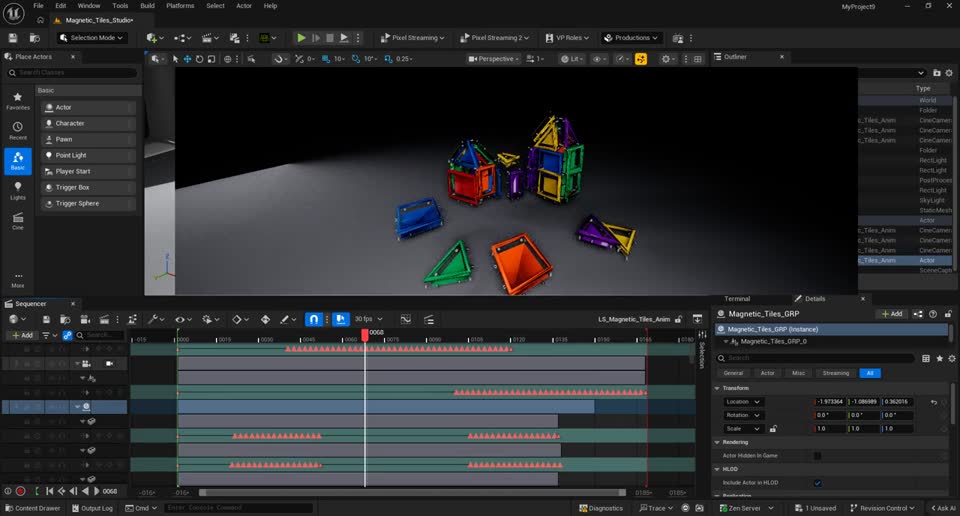The image size is (960, 516).
Task: Open Outliner settings gear icon
Action: [950, 73]
